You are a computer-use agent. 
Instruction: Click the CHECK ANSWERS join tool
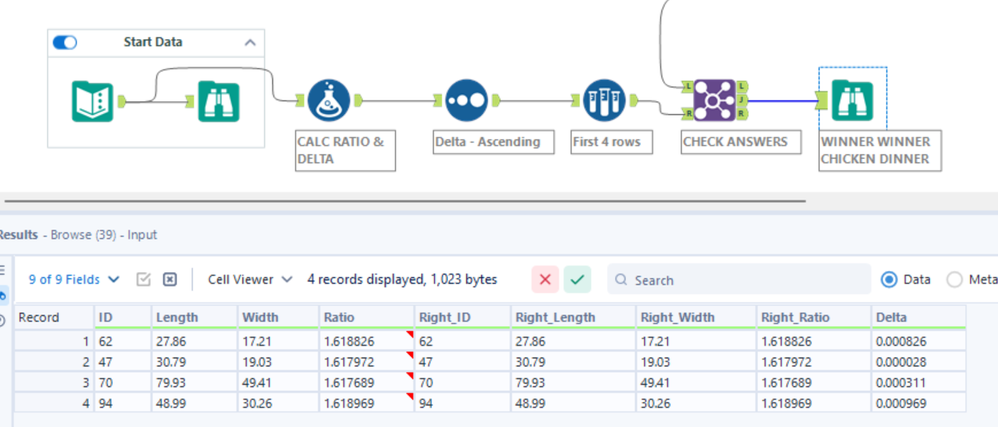713,100
